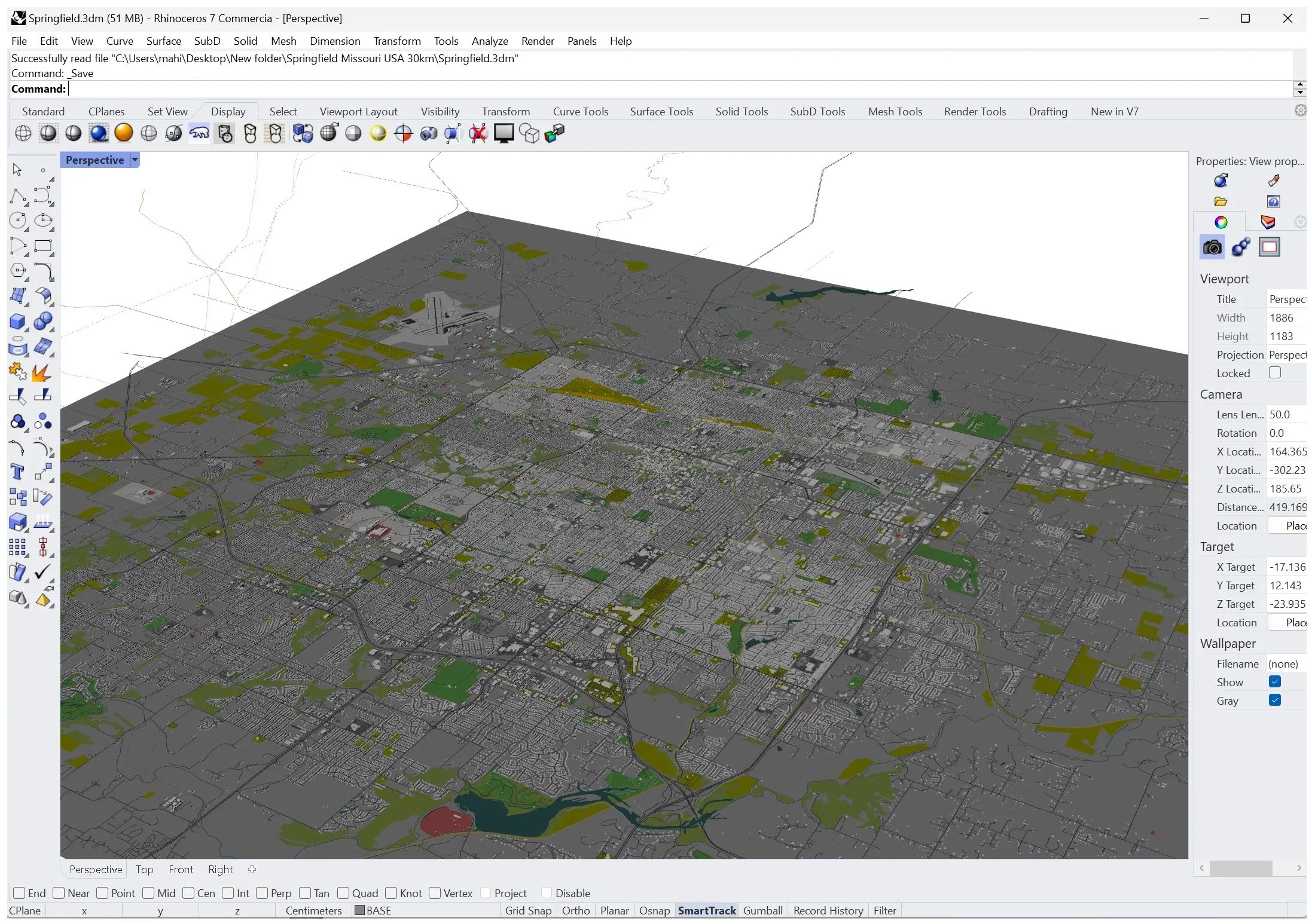The width and height of the screenshot is (1312, 924).
Task: Open the color wheel in Properties panel
Action: [x=1221, y=222]
